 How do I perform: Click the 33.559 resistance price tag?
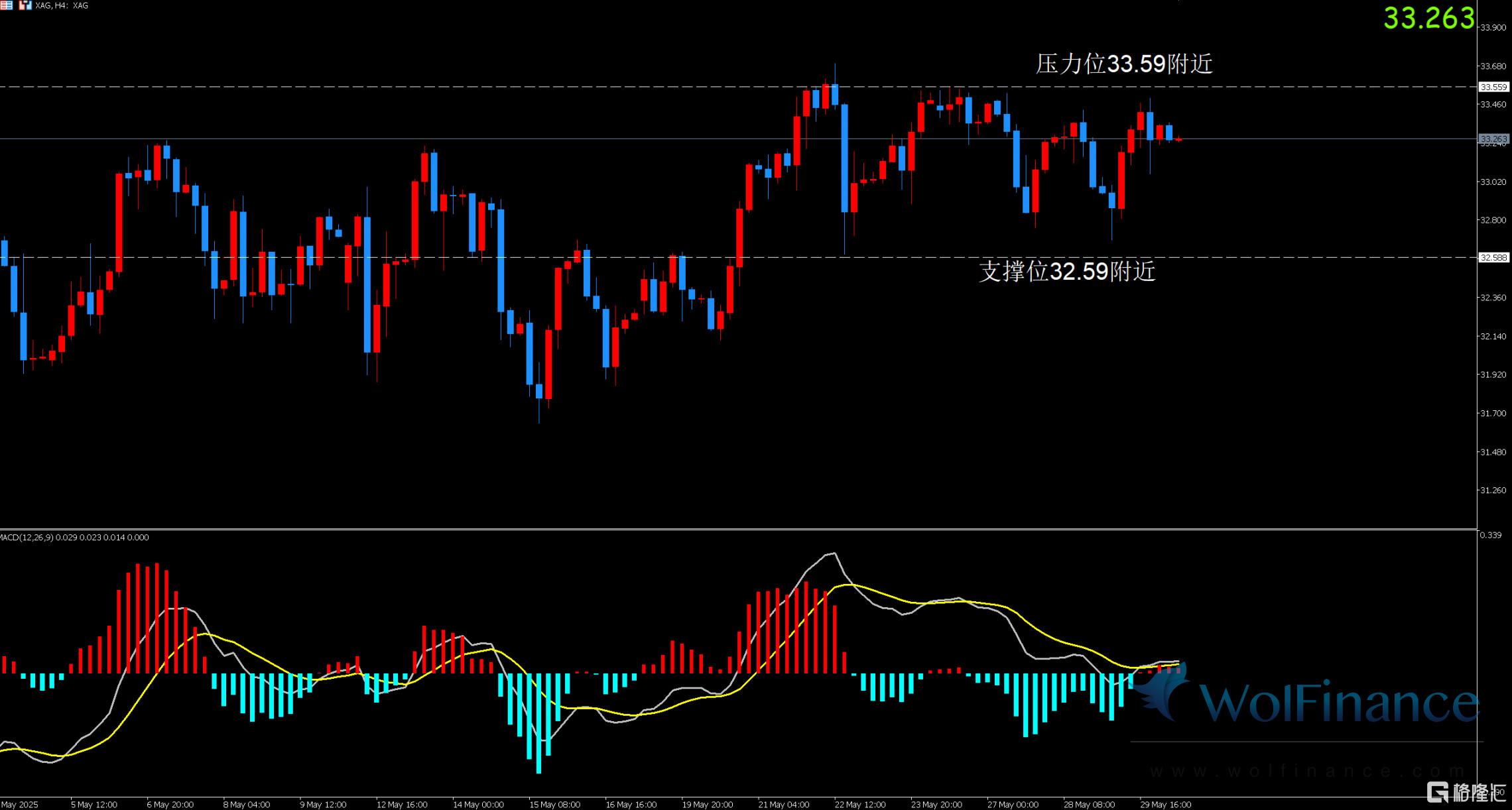[1493, 87]
